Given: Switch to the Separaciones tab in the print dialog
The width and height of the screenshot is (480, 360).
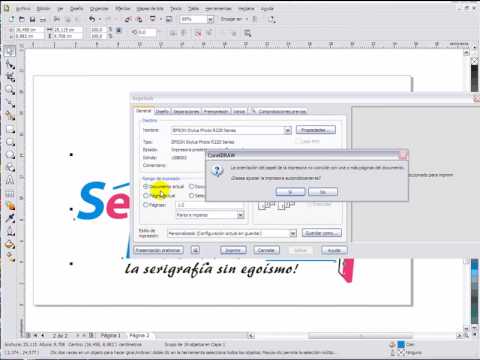Looking at the screenshot, I should tap(186, 111).
